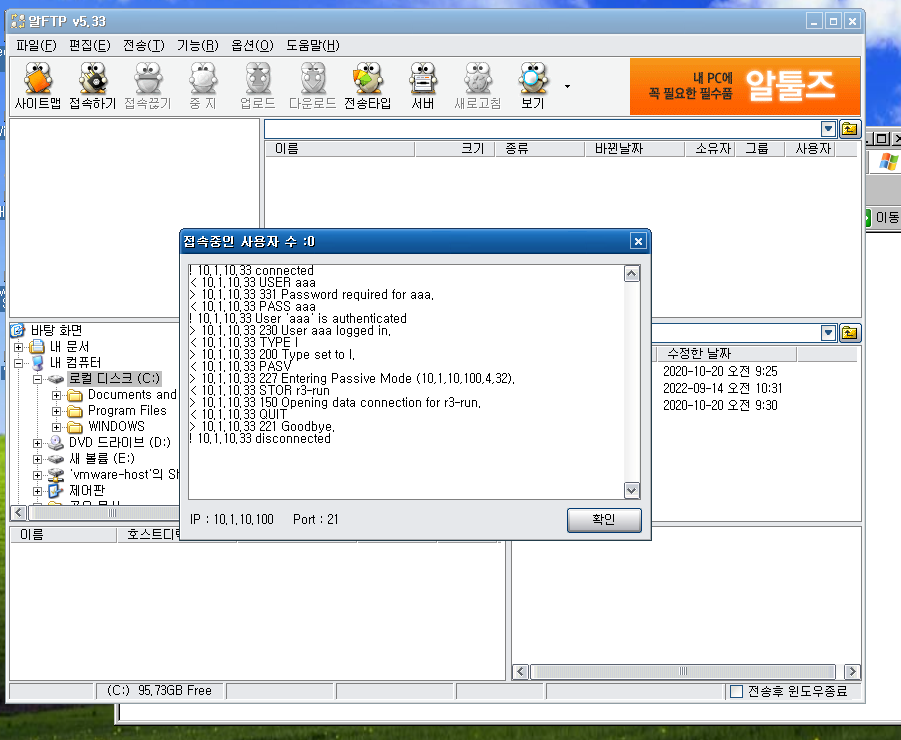Image resolution: width=901 pixels, height=740 pixels.
Task: Click the log scrollbar down arrow in dialog
Action: [x=632, y=490]
